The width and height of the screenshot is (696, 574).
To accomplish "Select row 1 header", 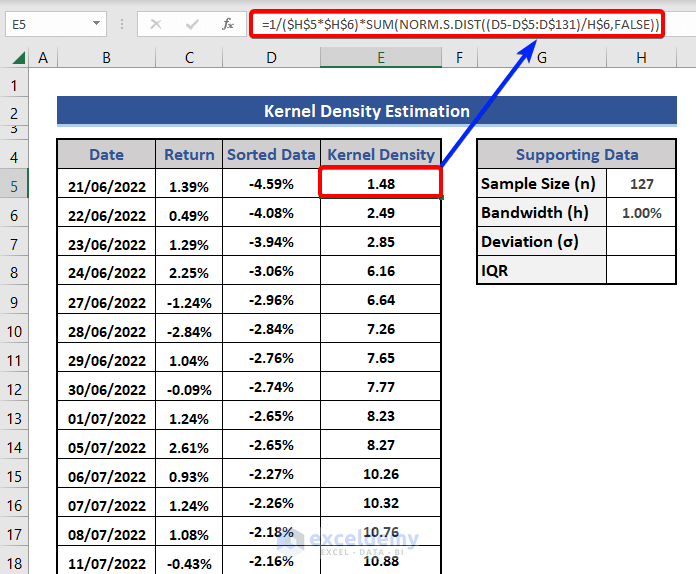I will coord(14,85).
